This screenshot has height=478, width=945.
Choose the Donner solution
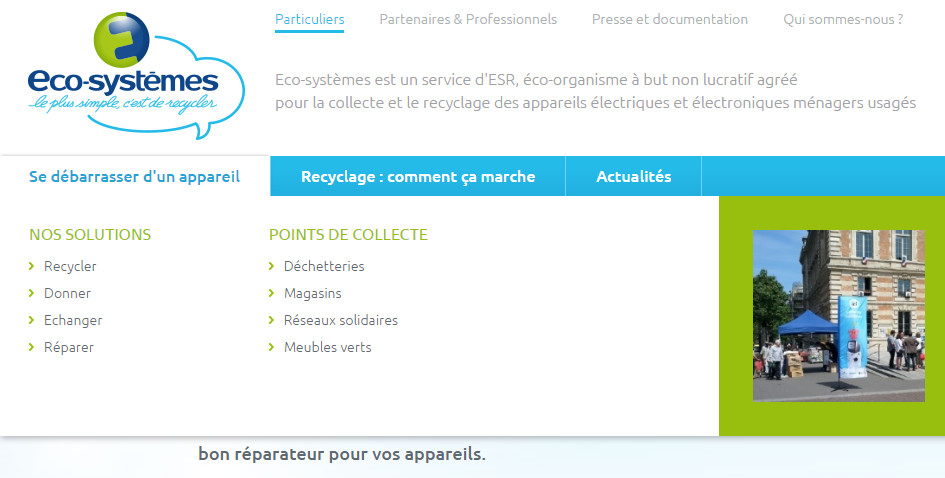pyautogui.click(x=67, y=294)
